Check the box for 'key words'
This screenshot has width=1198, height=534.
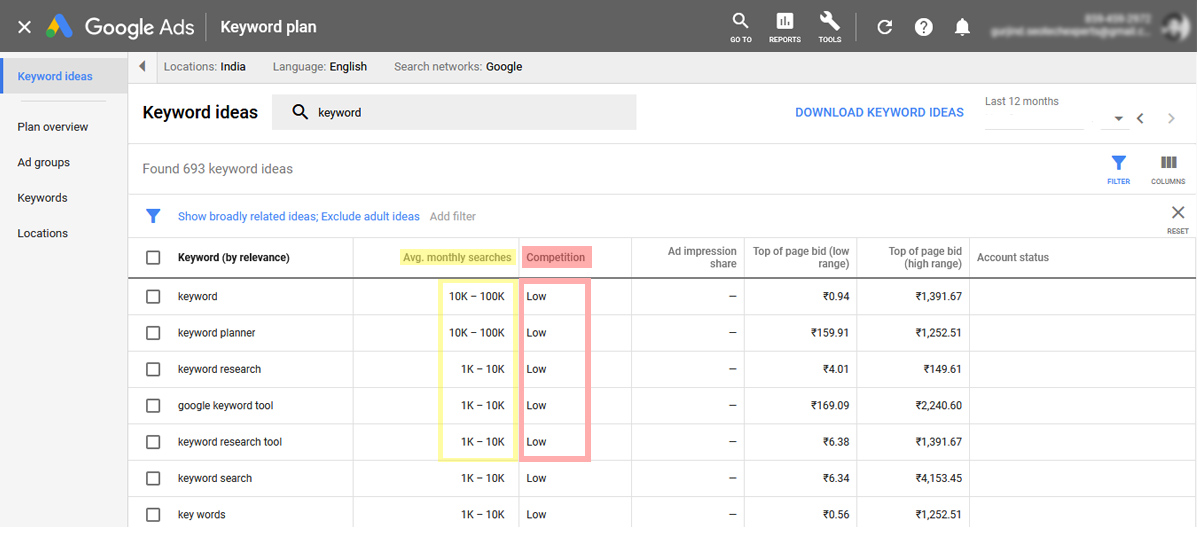click(153, 514)
